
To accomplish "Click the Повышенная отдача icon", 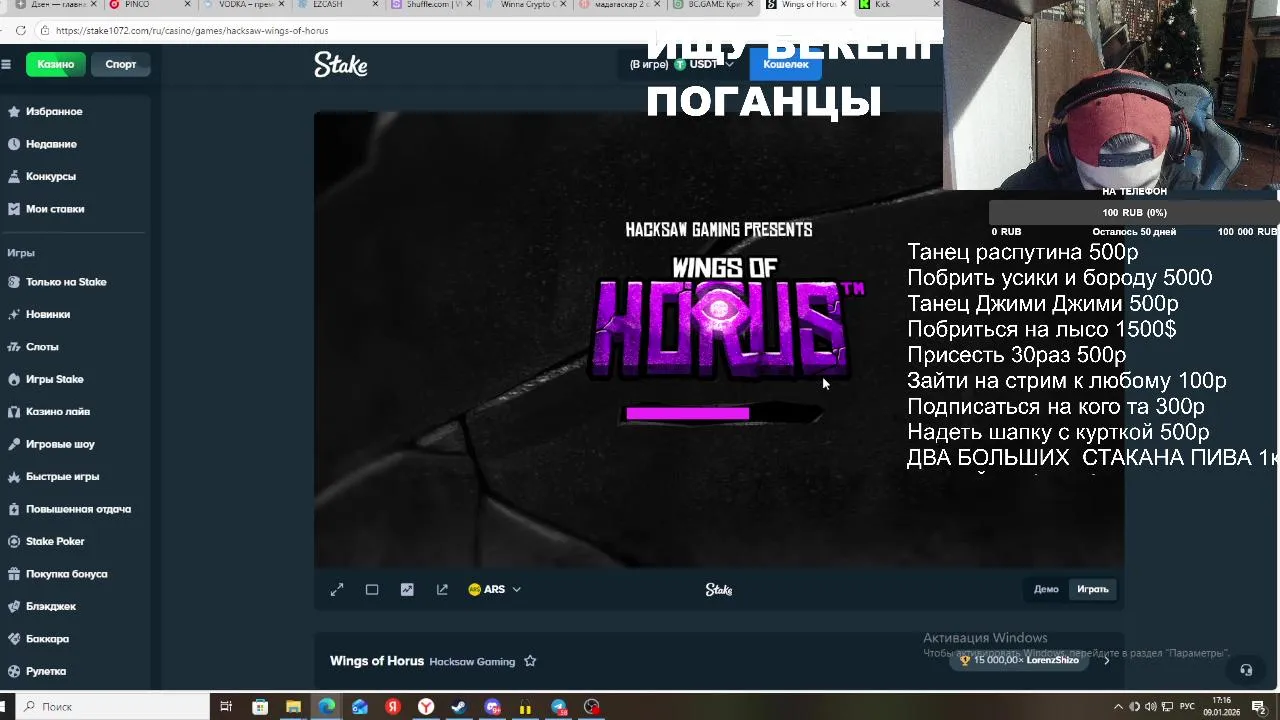I will [14, 509].
